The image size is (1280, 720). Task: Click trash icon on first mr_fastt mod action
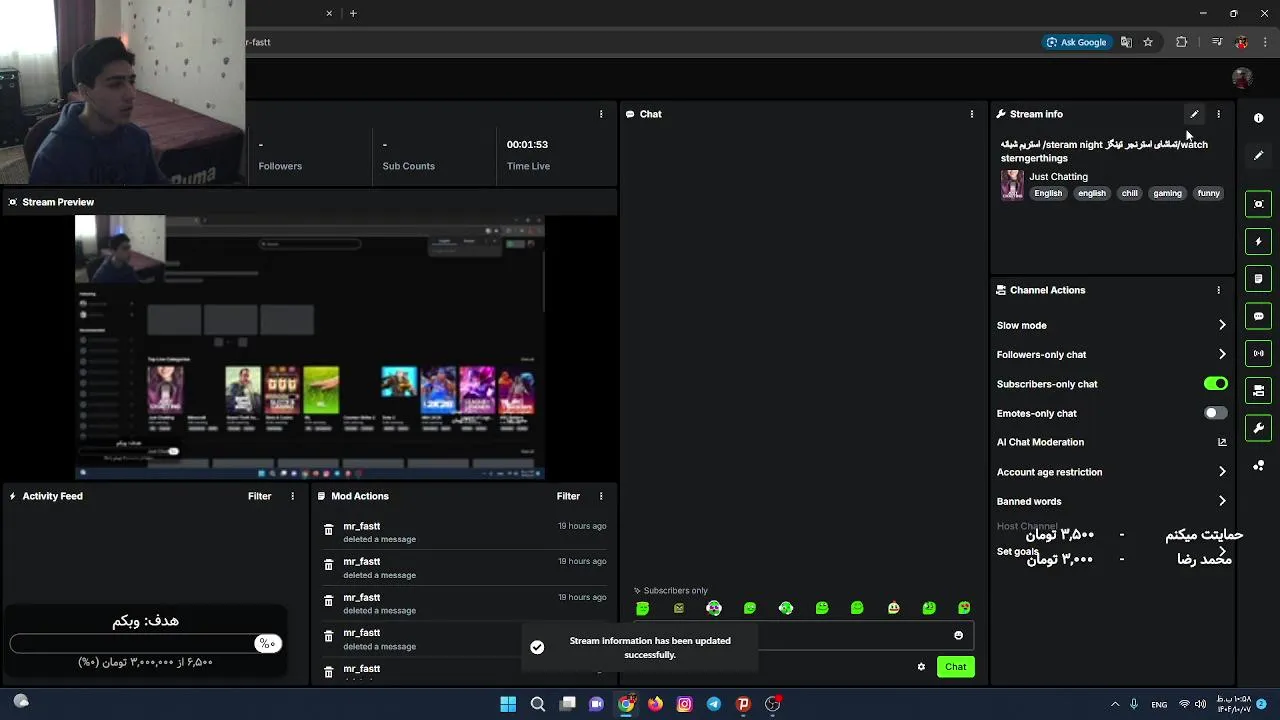pyautogui.click(x=328, y=530)
